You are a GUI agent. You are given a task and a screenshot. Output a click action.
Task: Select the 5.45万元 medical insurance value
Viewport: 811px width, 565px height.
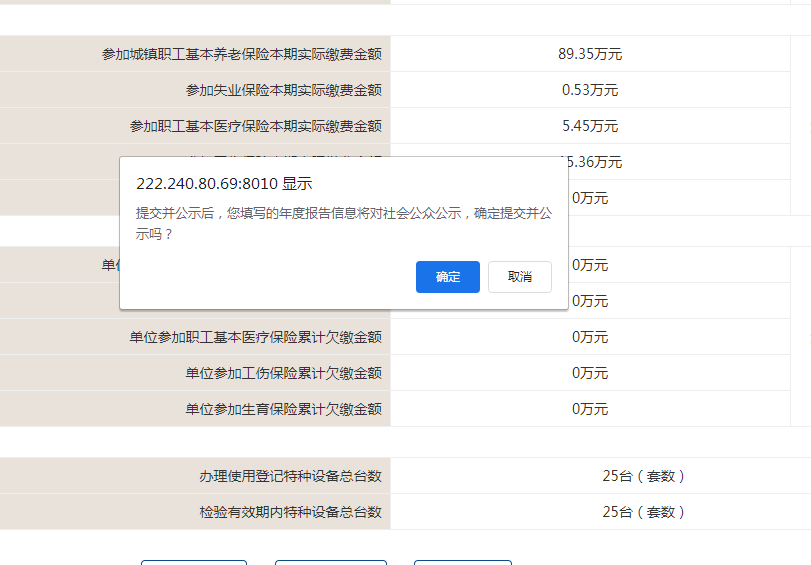coord(590,126)
